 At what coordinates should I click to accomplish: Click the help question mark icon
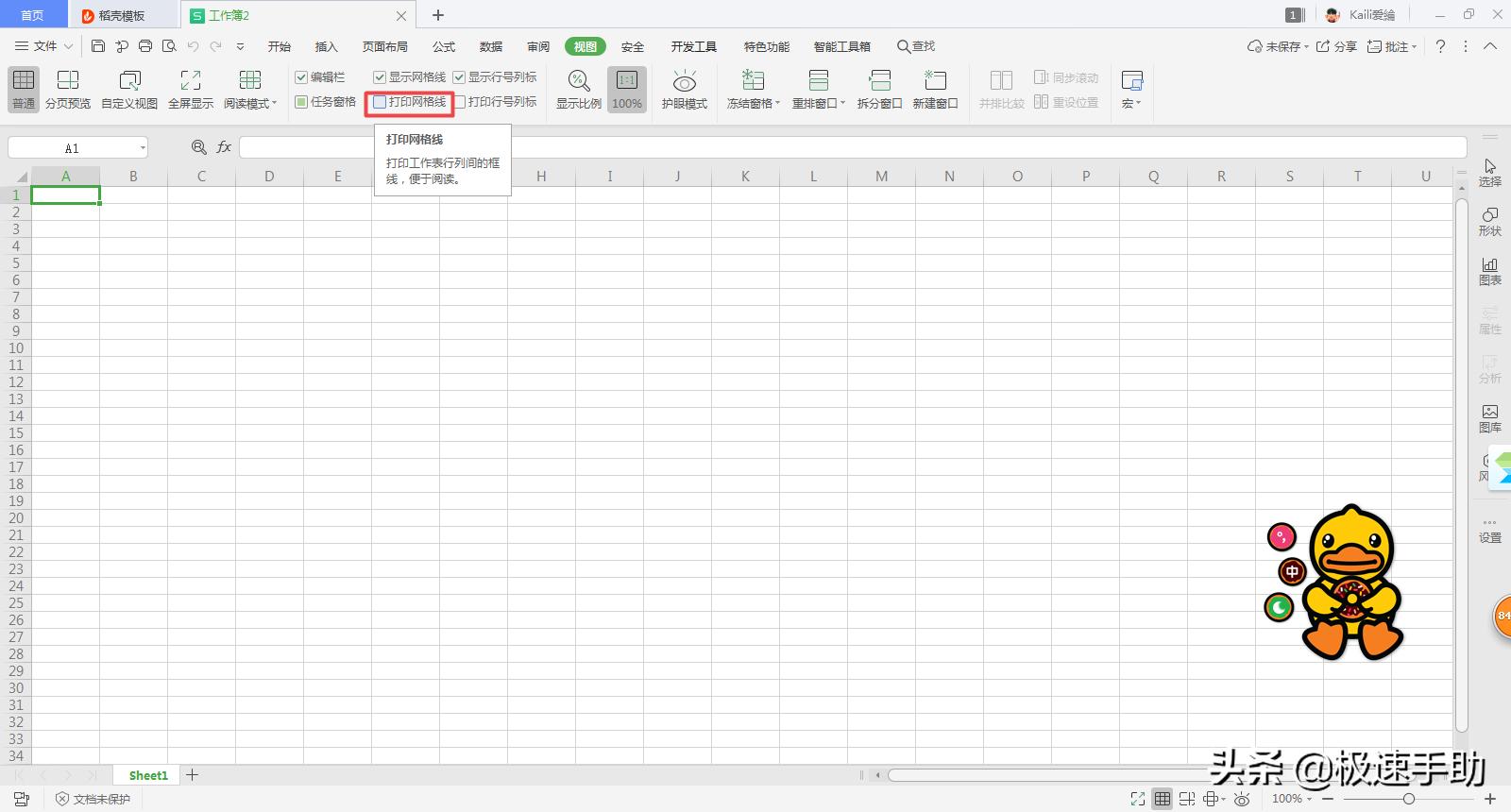pos(1440,46)
